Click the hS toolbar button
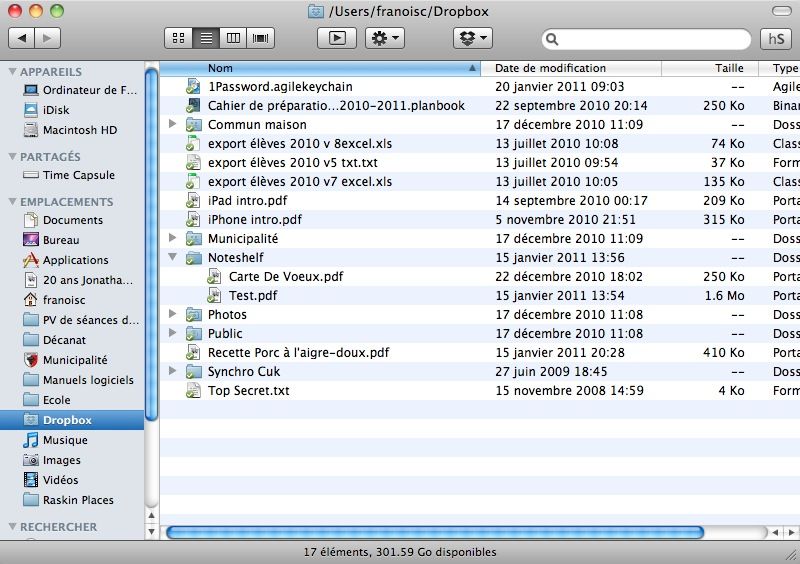Image resolution: width=800 pixels, height=564 pixels. coord(775,38)
